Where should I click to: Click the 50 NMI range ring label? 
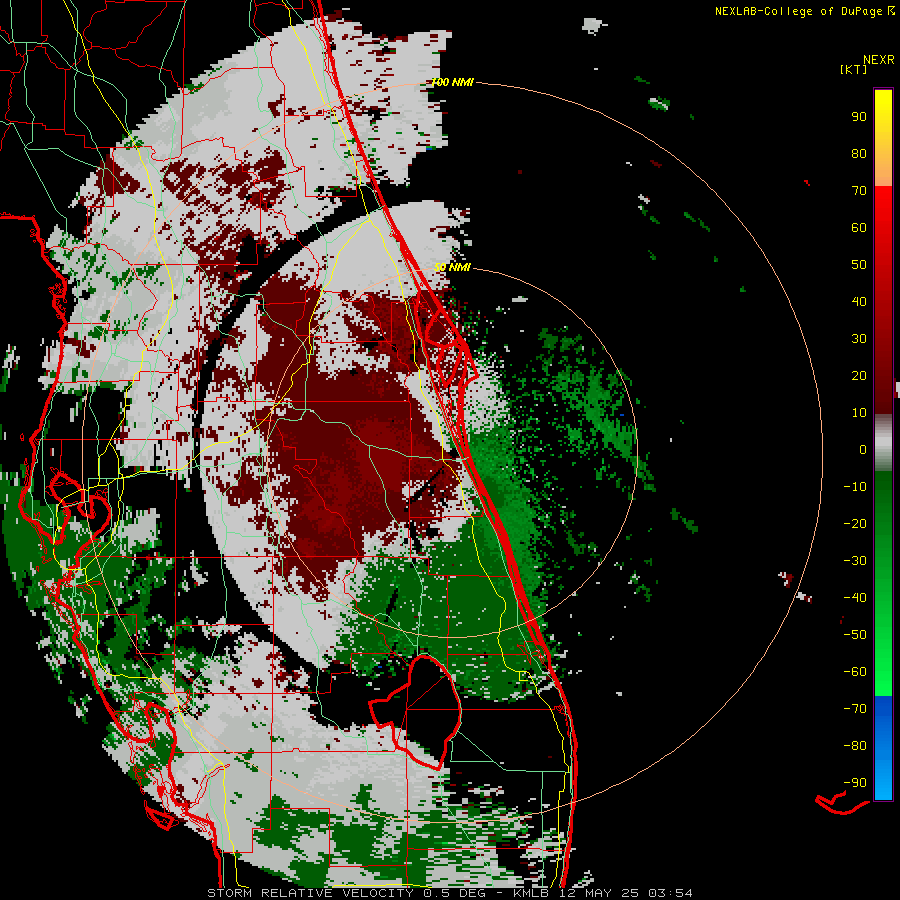pyautogui.click(x=452, y=267)
